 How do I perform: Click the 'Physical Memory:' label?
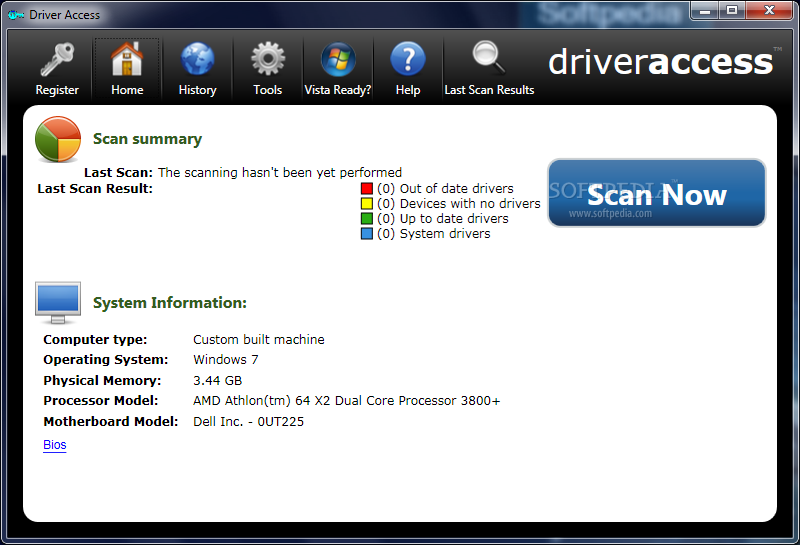pos(102,381)
